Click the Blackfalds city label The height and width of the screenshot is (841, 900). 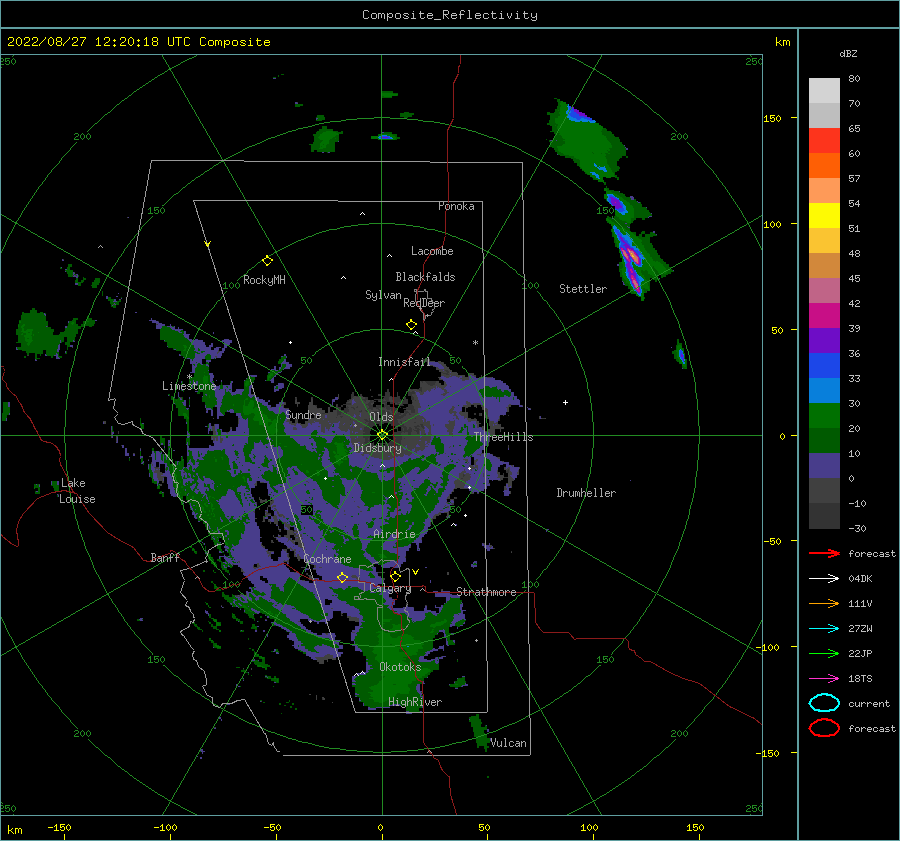pos(425,277)
